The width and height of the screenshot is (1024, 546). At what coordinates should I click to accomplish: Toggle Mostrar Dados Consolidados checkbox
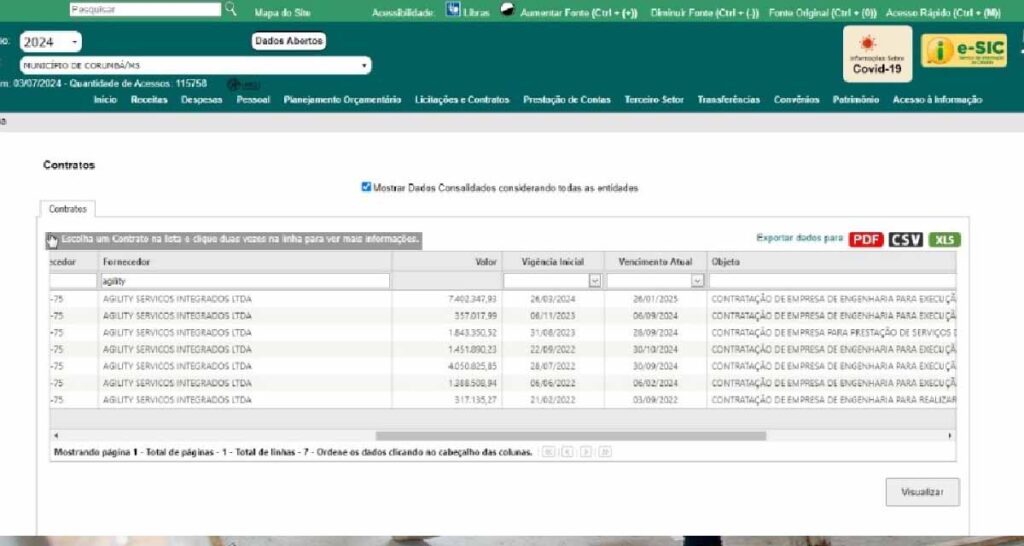click(x=366, y=187)
